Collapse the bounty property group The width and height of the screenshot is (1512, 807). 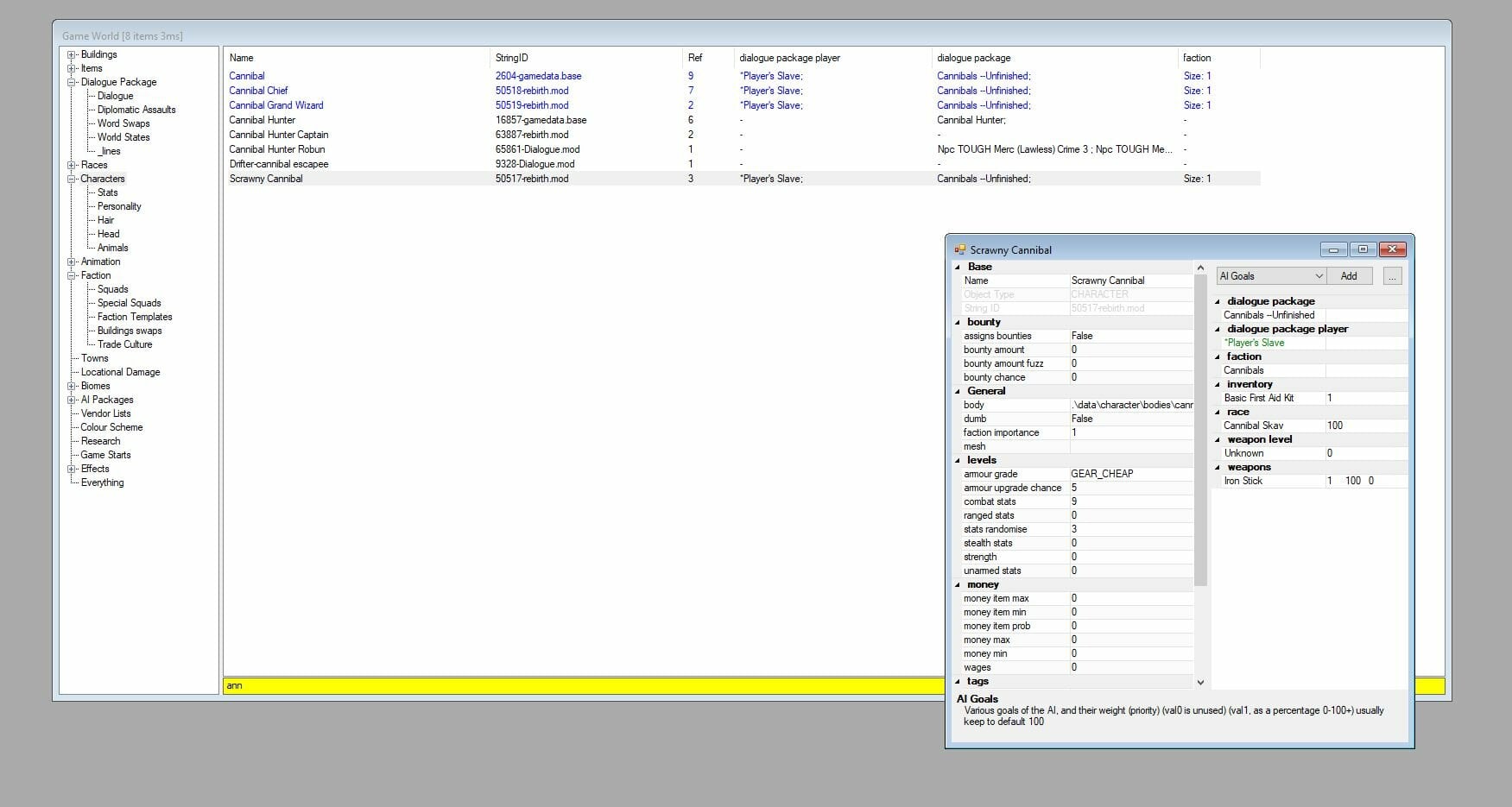tap(957, 322)
